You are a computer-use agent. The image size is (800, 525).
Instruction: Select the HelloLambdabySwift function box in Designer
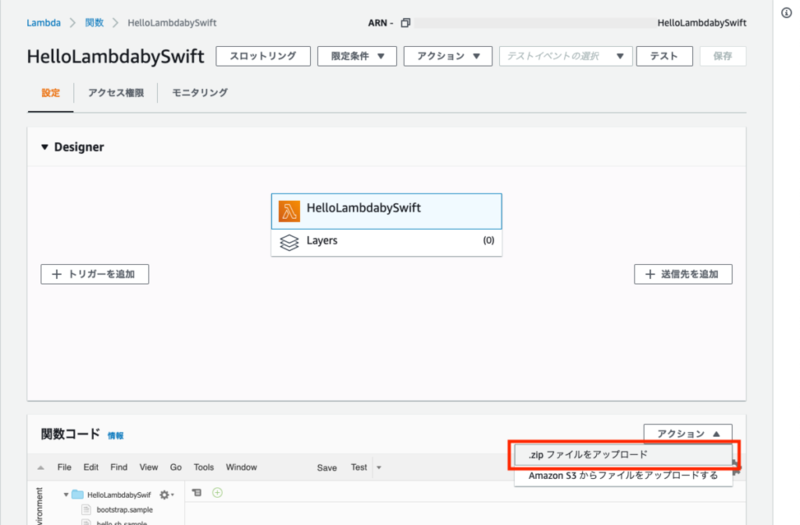click(386, 211)
